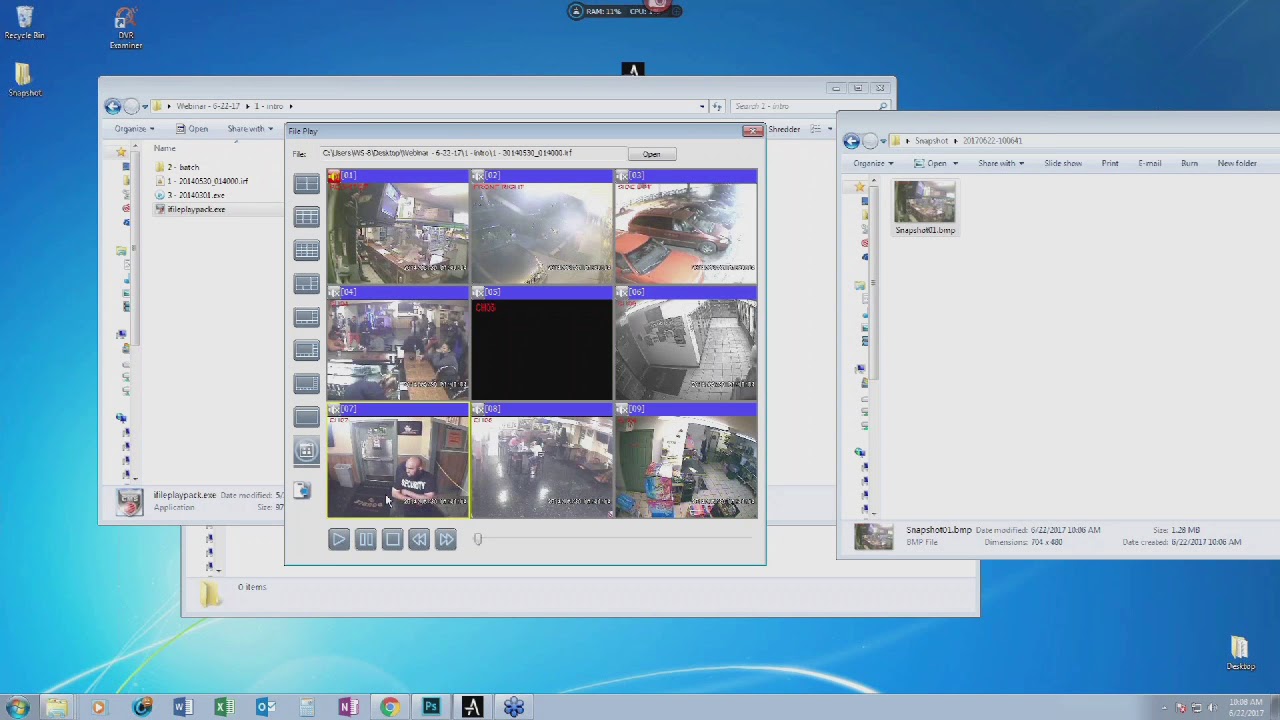Pick the fourth layout icon in File Play sidebar

coord(306,284)
